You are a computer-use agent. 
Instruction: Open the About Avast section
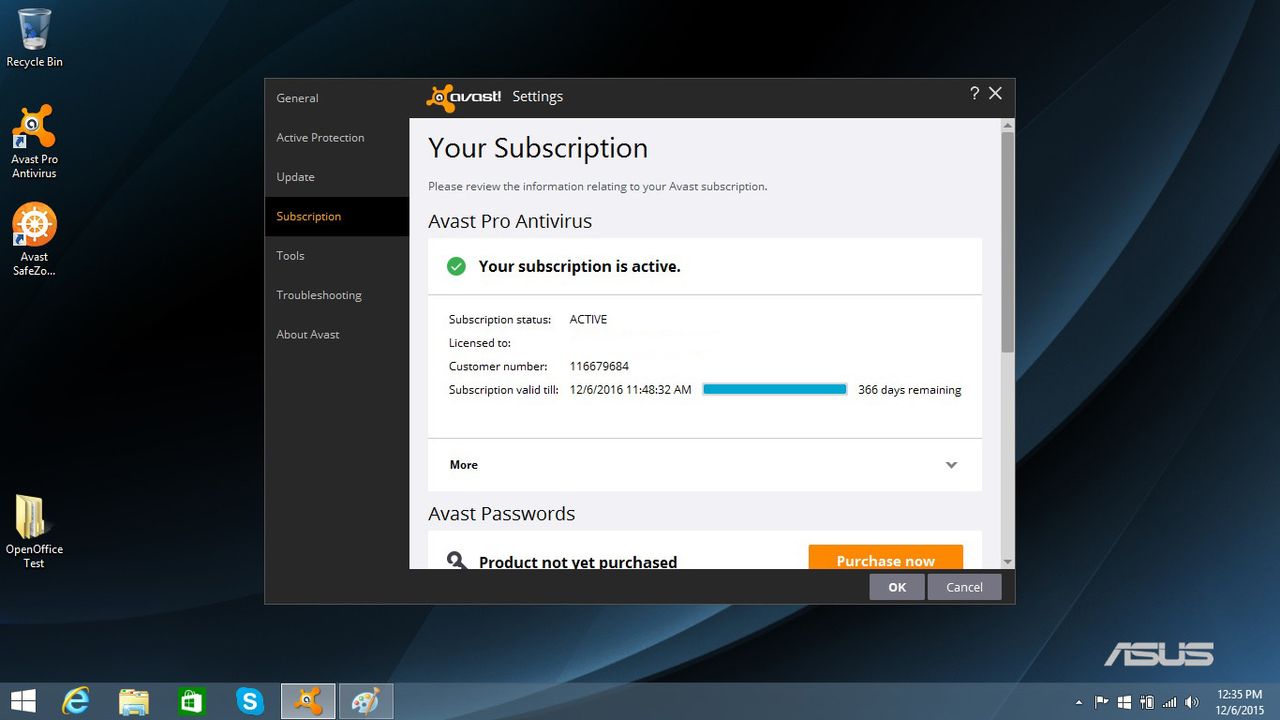337,334
